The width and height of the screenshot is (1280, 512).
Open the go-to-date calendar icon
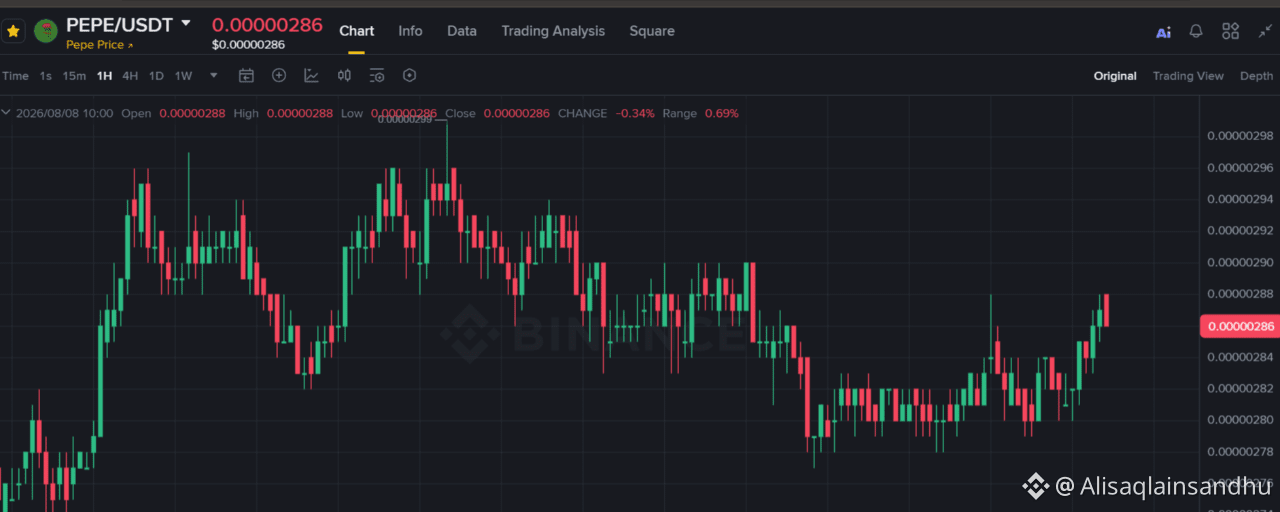click(x=246, y=76)
